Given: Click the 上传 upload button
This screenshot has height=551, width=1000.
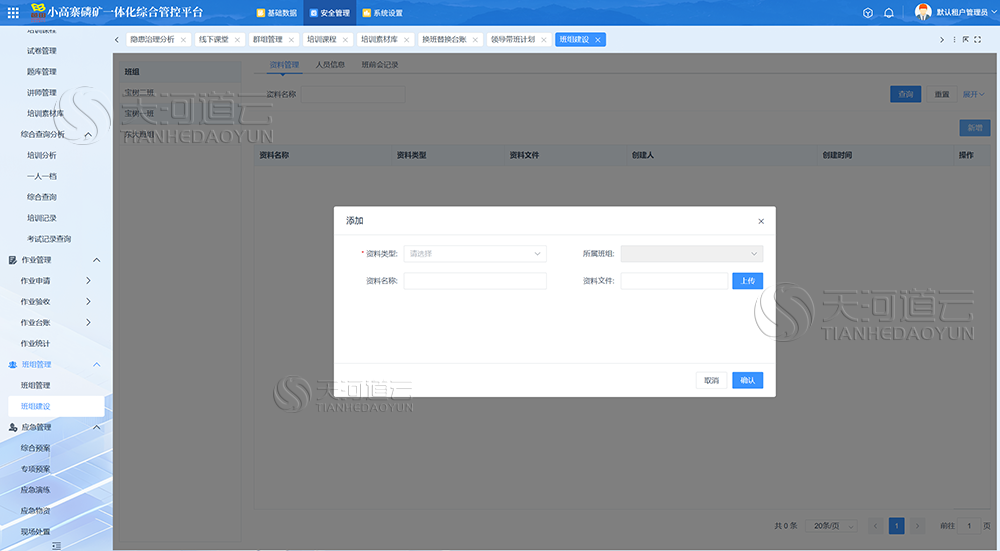Looking at the screenshot, I should [747, 281].
